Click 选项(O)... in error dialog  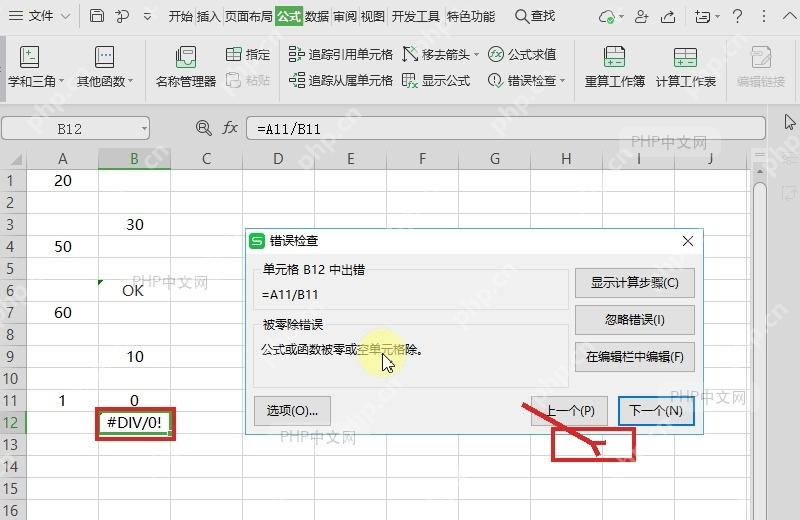[x=292, y=411]
